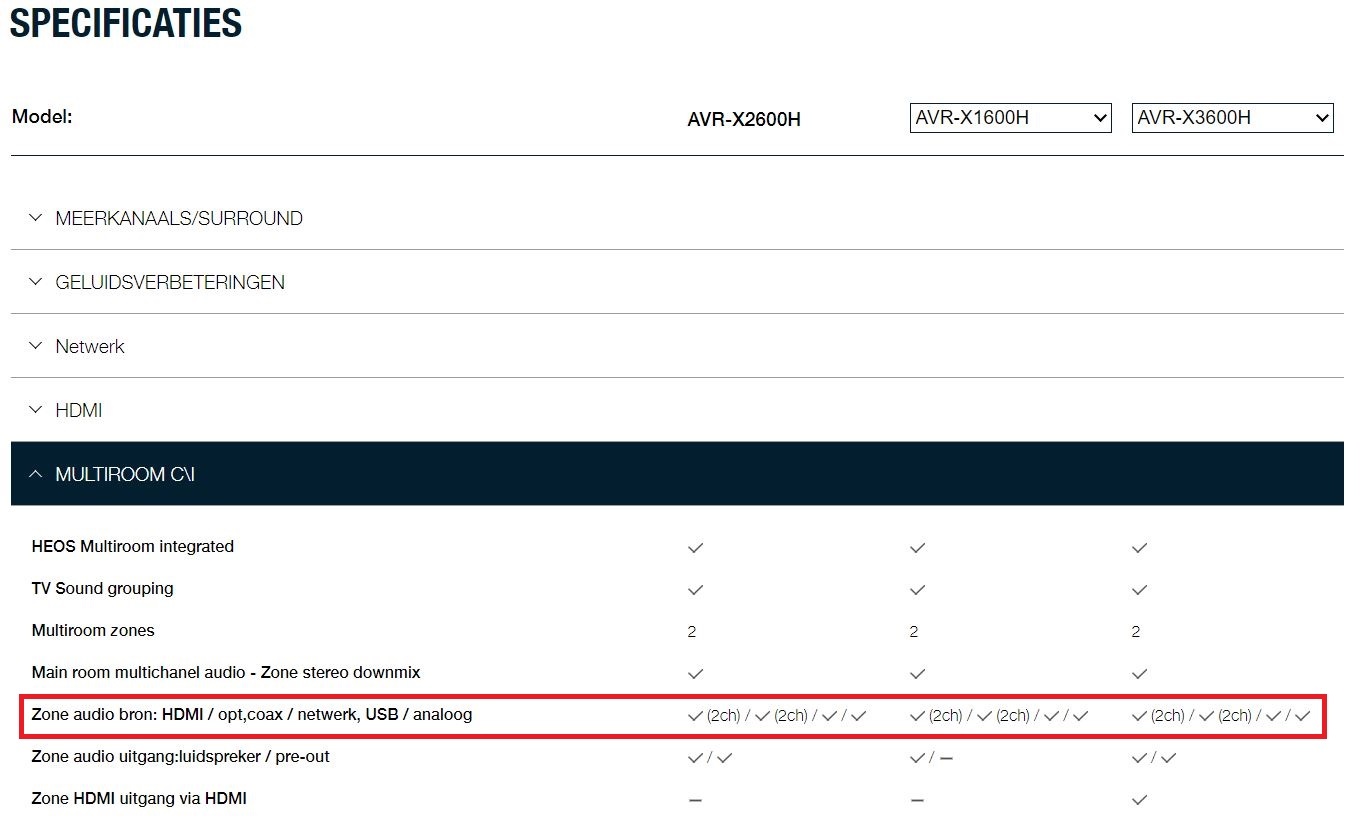Viewport: 1367px width, 823px height.
Task: Click Multiroom zones value 2 for AVR-X2600H
Action: [x=692, y=632]
